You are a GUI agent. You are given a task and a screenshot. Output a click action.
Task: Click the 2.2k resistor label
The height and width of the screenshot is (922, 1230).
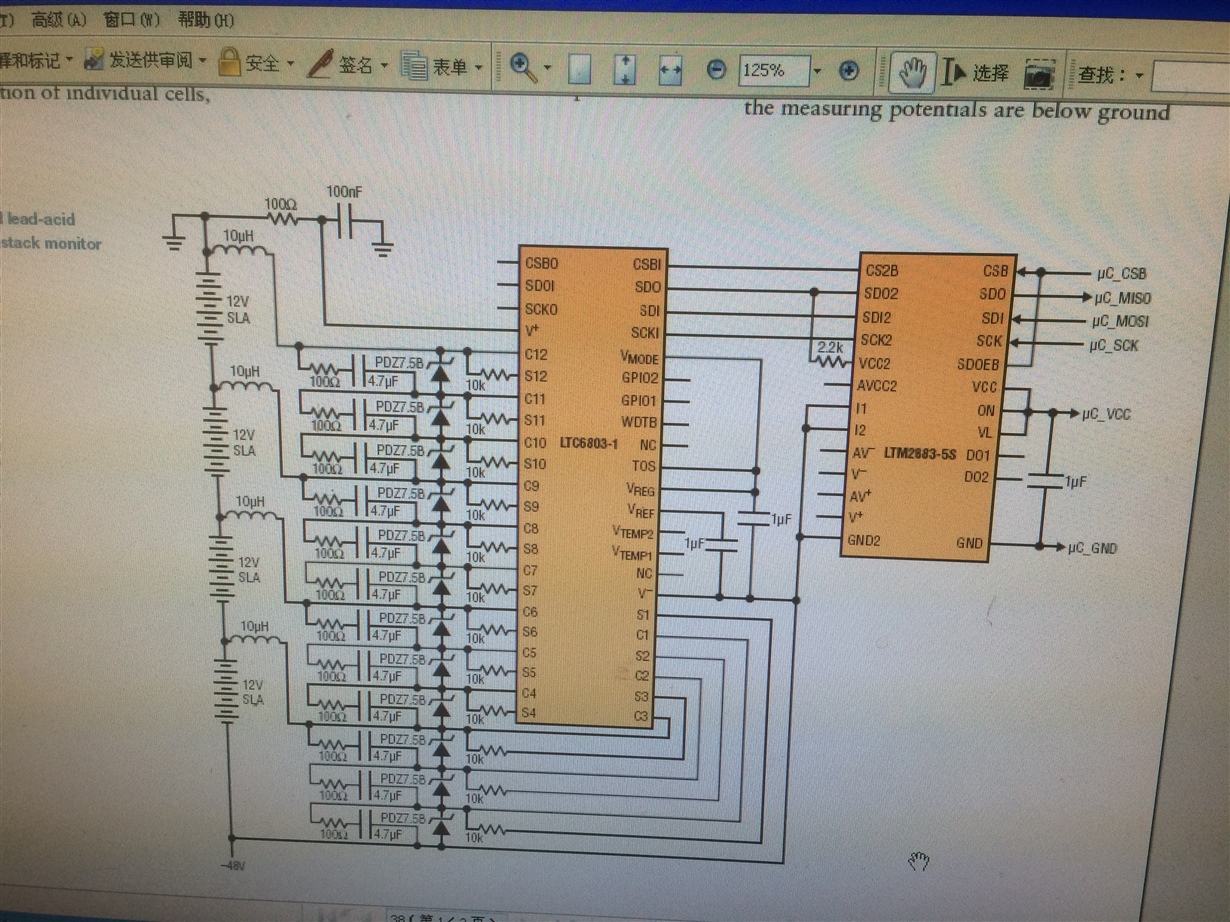(831, 346)
